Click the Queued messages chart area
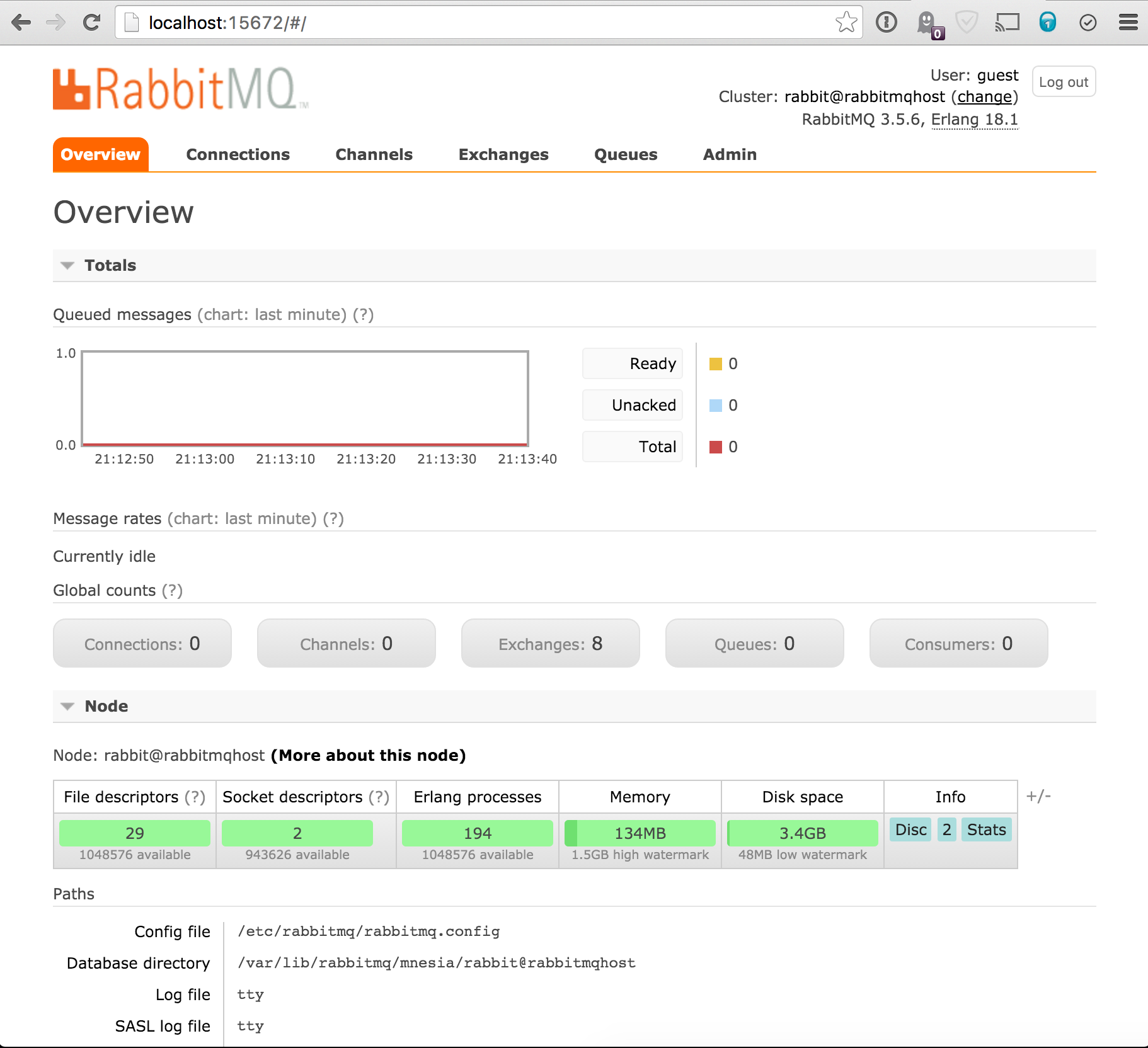Screen dimensions: 1148x1048 305,398
